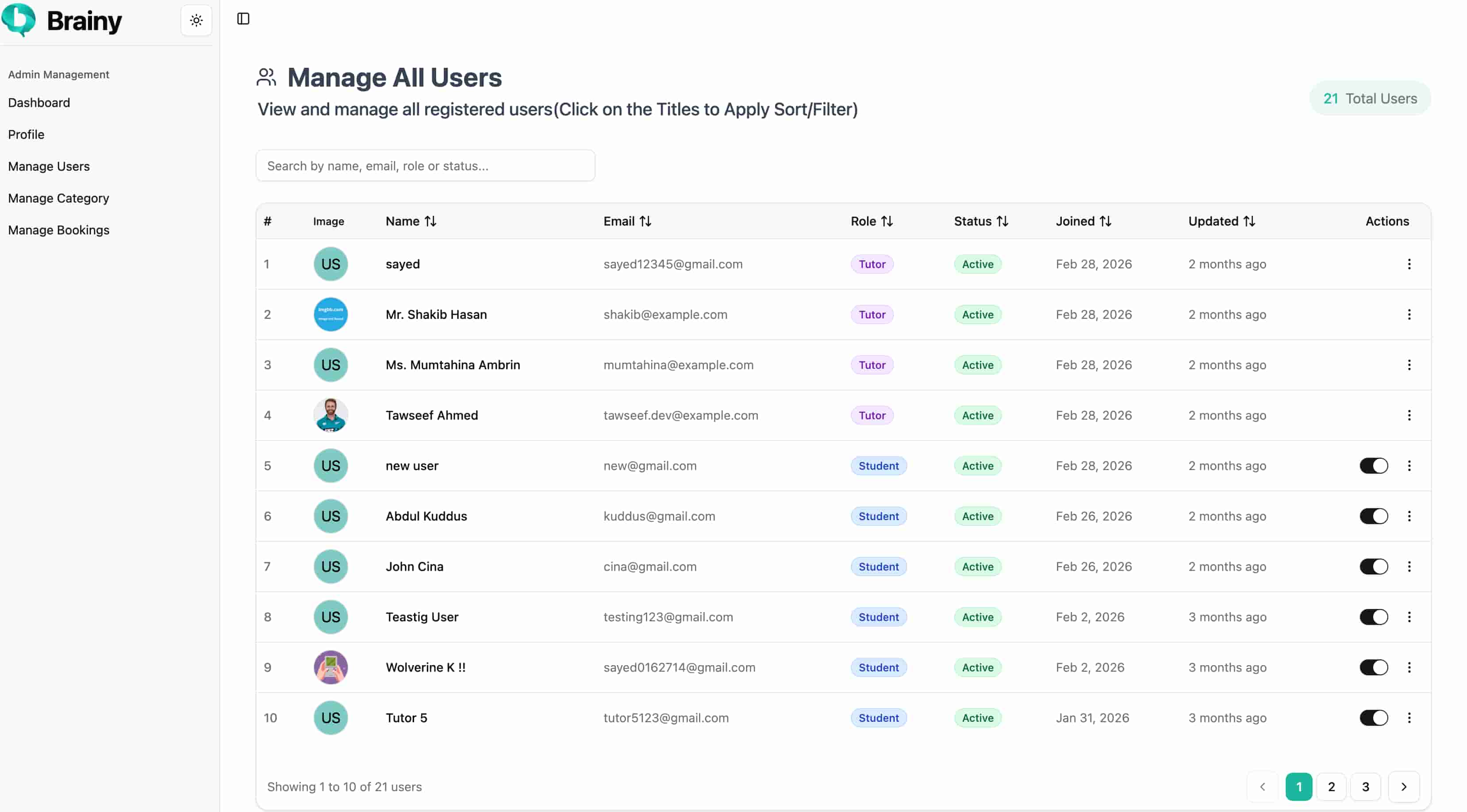Click the 21 Total Users badge
1467x812 pixels.
1370,99
